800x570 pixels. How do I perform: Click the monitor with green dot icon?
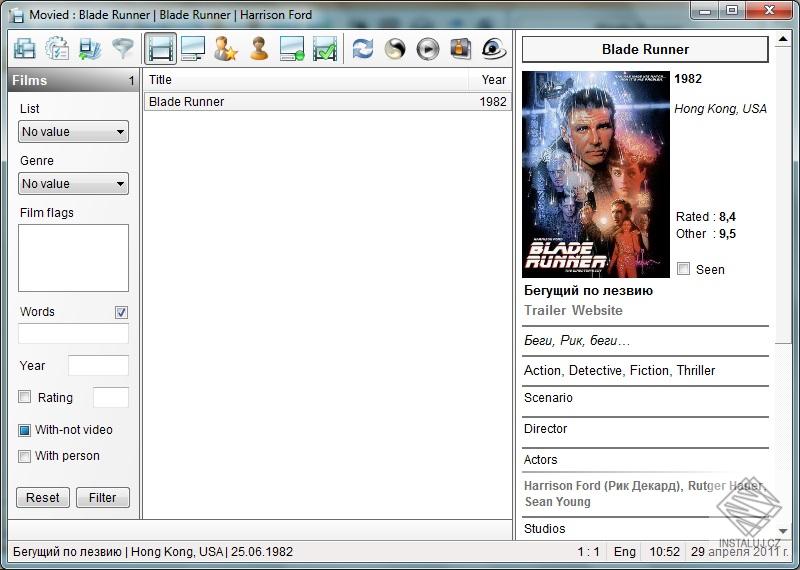click(292, 49)
